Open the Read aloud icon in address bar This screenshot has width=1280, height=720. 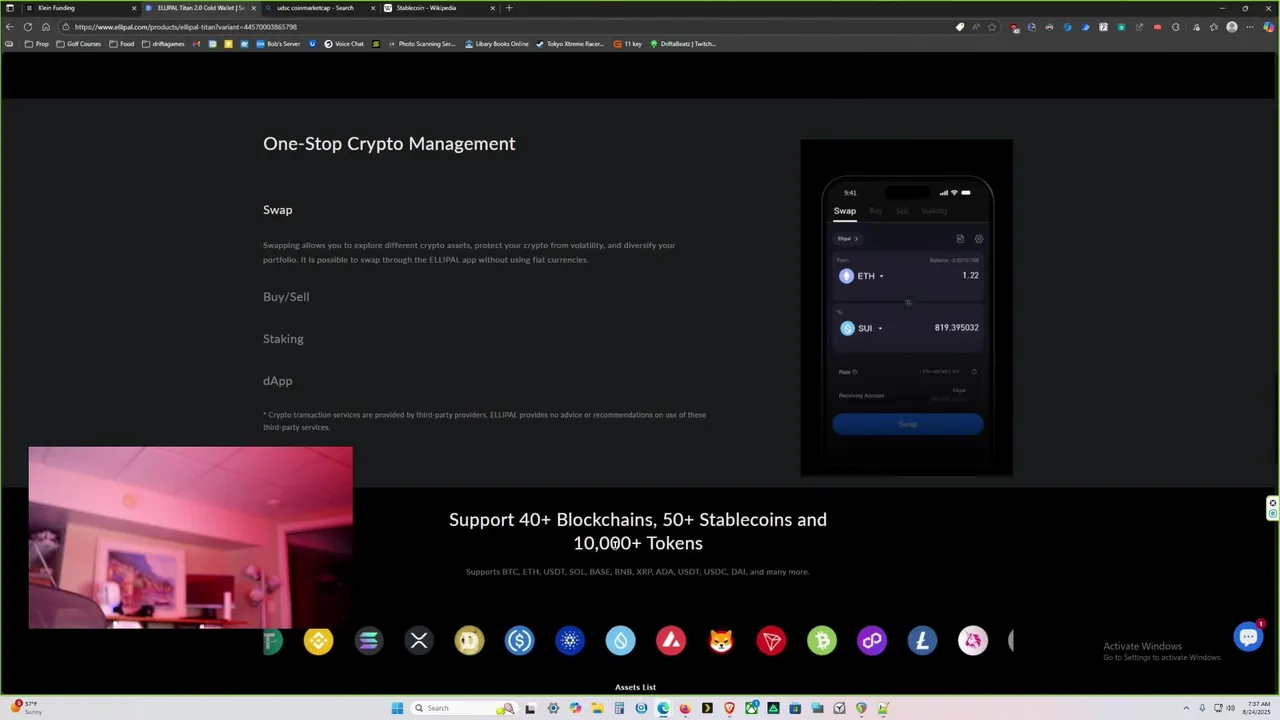coord(976,27)
